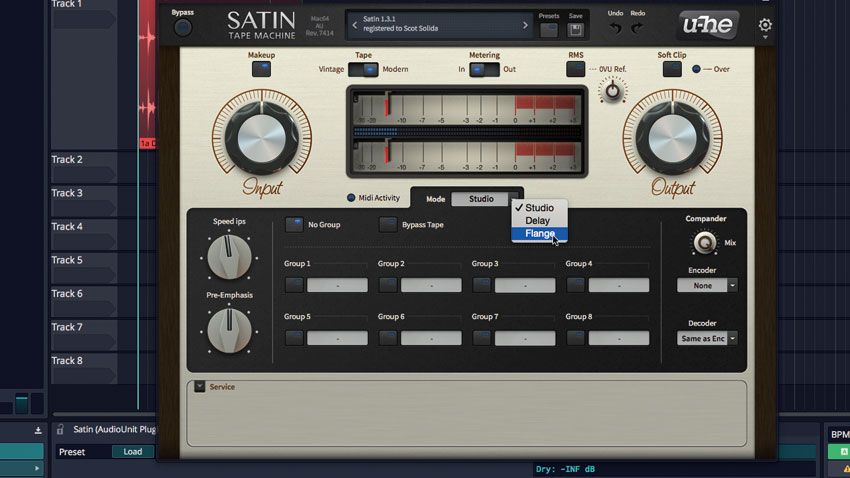Select Studio in mode menu

tap(539, 208)
